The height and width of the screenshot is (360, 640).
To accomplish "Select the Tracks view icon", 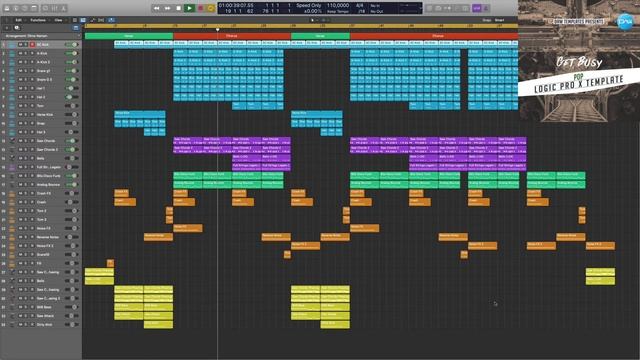I will pyautogui.click(x=83, y=20).
